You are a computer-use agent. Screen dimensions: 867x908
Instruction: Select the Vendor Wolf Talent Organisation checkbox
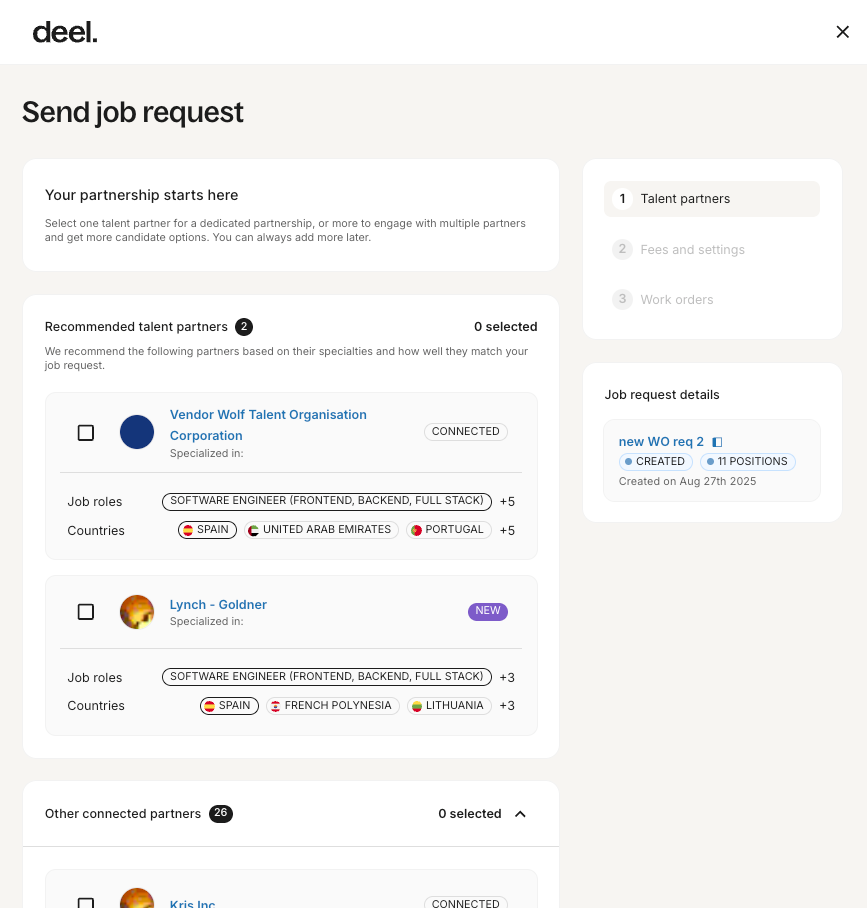coord(86,433)
